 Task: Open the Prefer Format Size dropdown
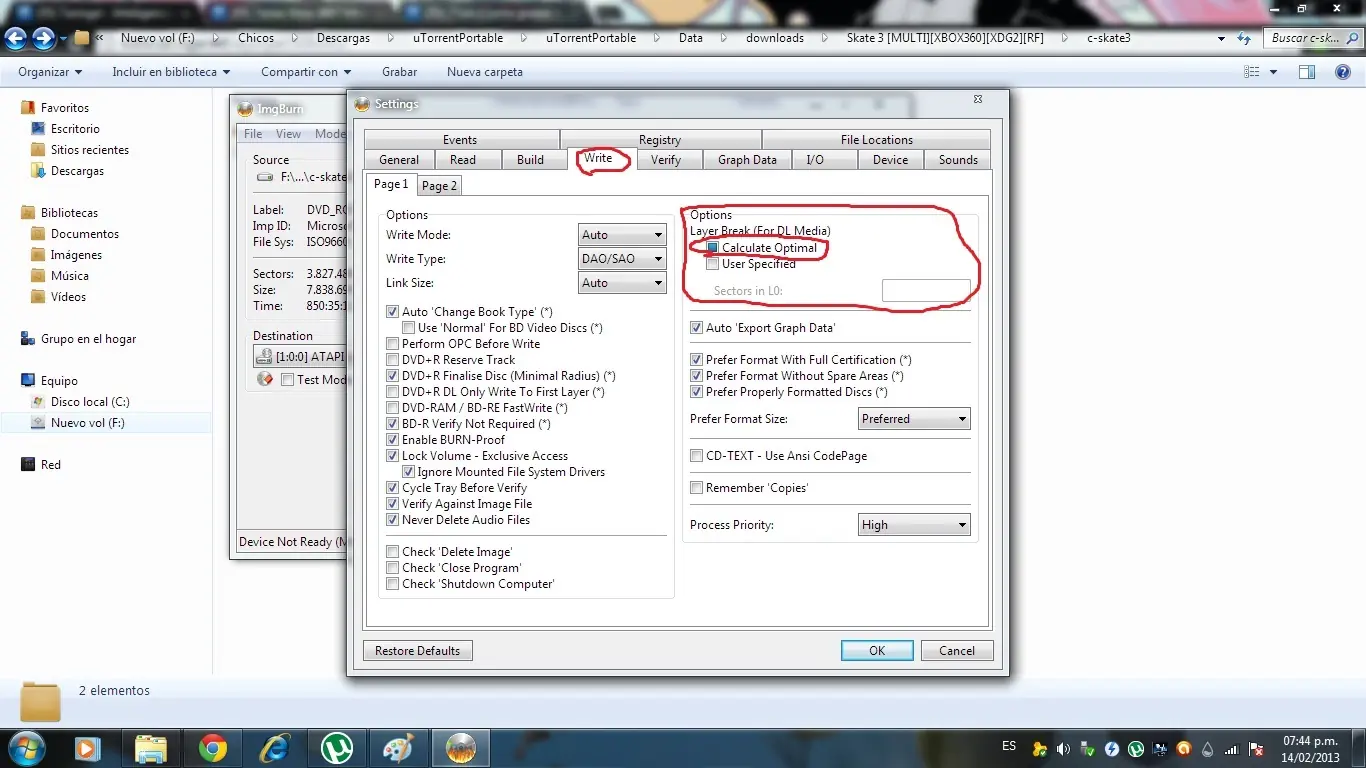click(x=915, y=419)
